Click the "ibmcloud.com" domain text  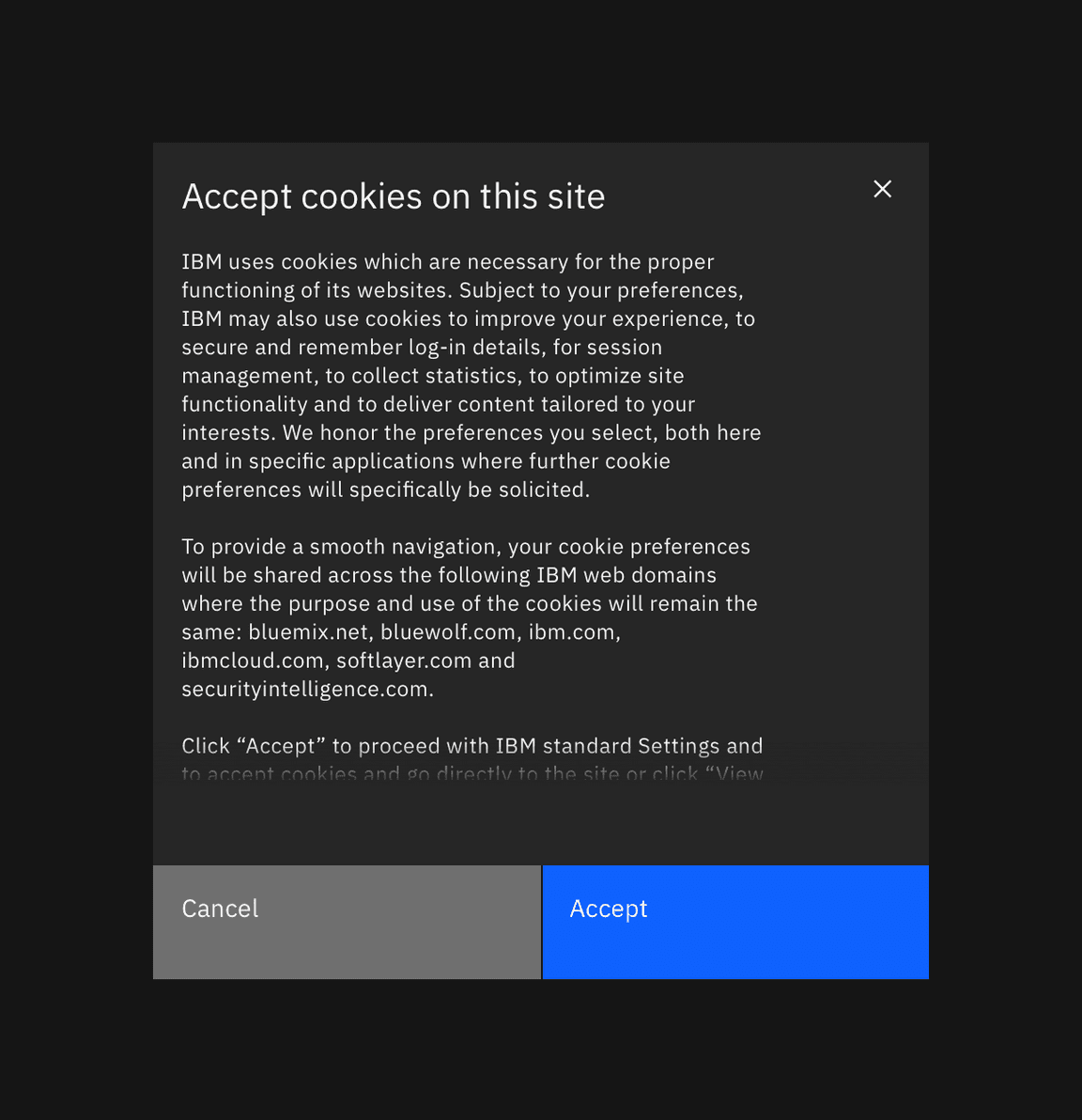[252, 661]
